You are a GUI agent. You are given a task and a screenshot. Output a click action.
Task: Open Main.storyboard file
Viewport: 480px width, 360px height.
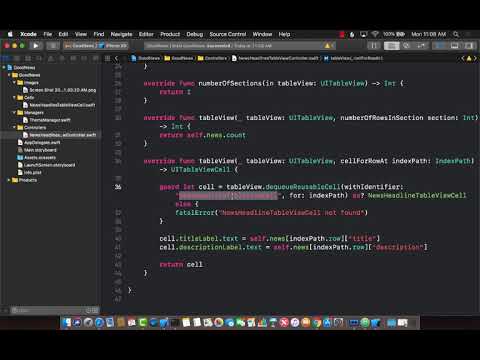(x=37, y=150)
